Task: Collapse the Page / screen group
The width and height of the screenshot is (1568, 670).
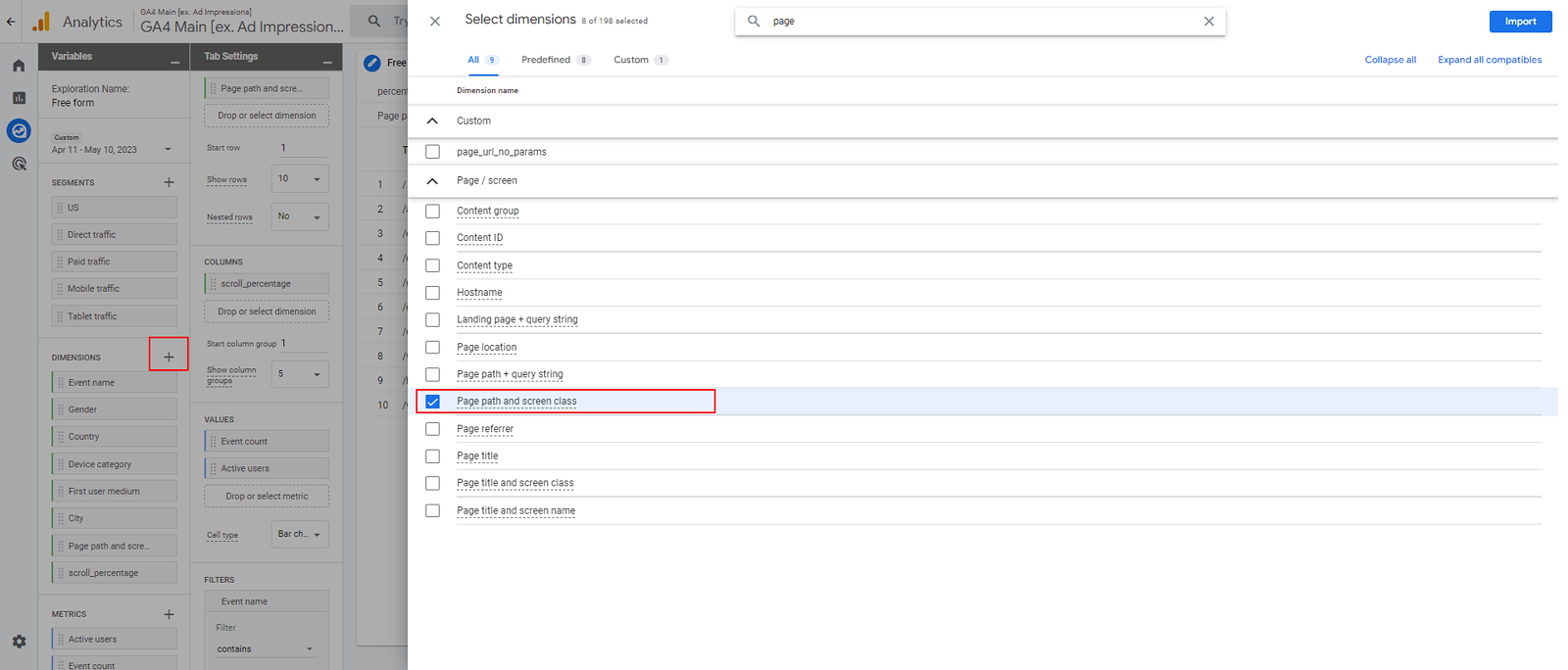Action: [x=432, y=181]
